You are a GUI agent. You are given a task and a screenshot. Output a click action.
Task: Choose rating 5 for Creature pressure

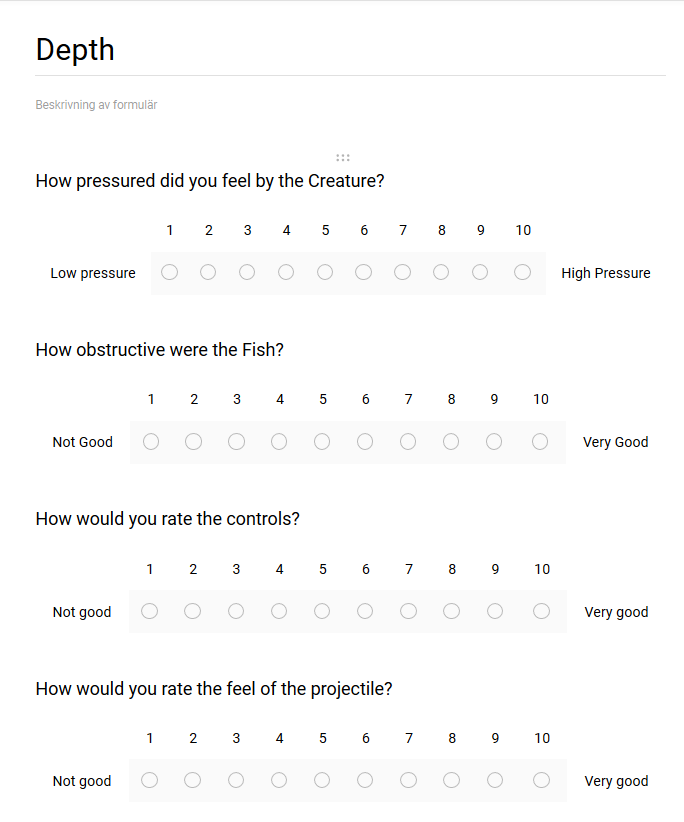pyautogui.click(x=325, y=272)
